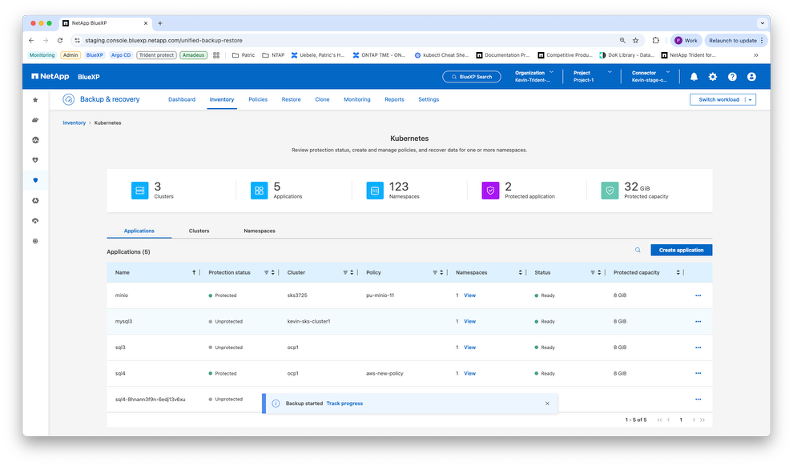Click the kevin-sks-cluster1 cluster cell
Image resolution: width=793 pixels, height=466 pixels.
(309, 321)
